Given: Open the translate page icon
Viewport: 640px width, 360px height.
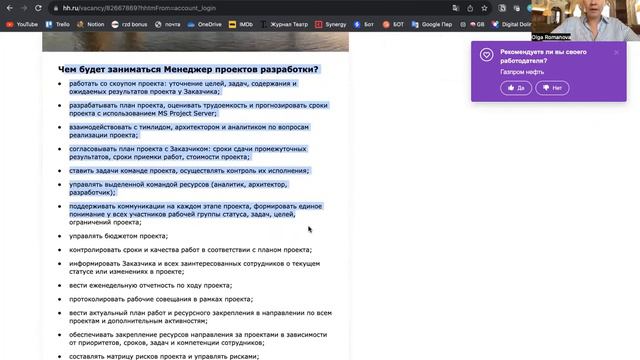Looking at the screenshot, I should (x=456, y=8).
